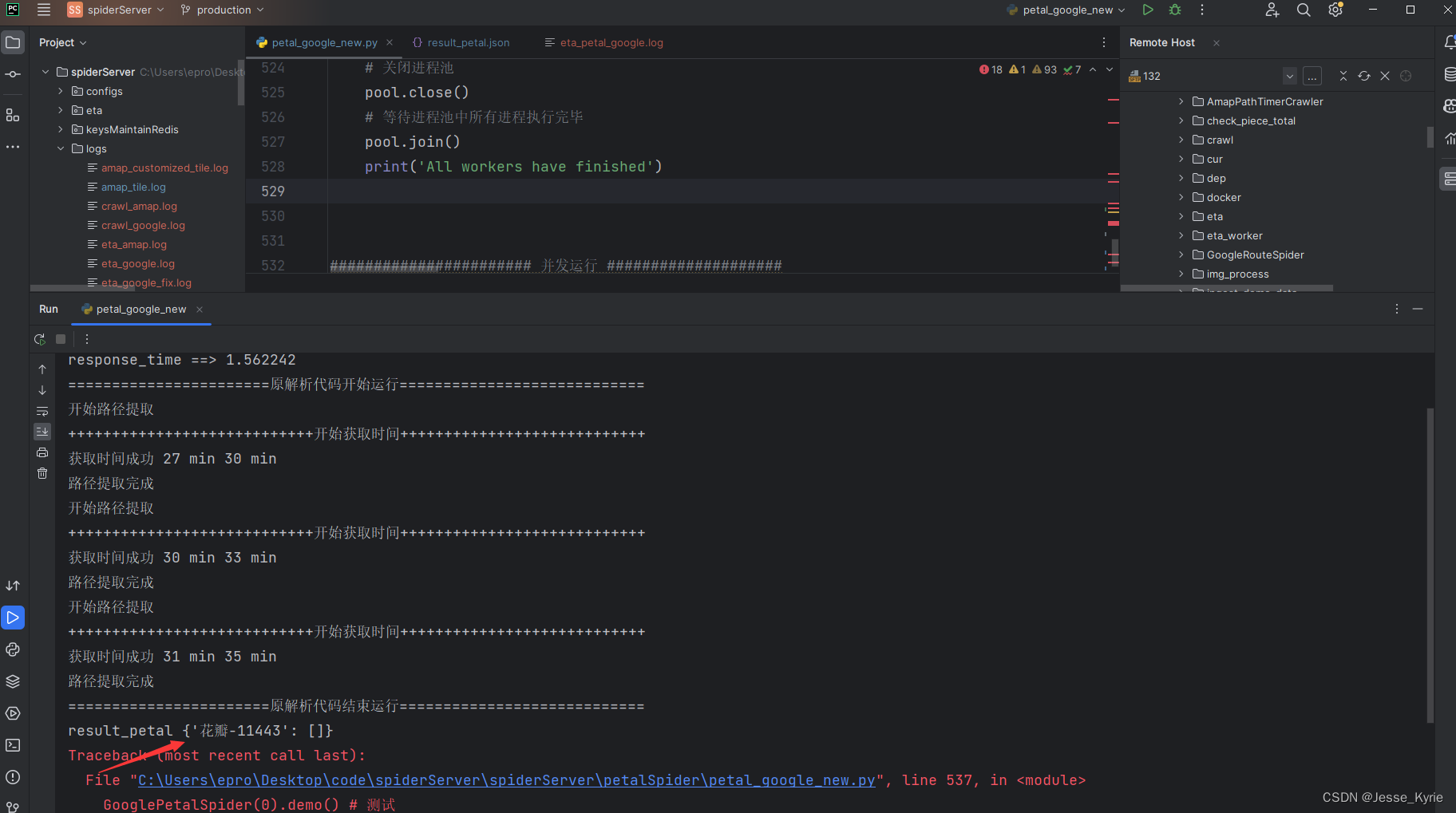Expand the GoogleRouteSpider remote folder
The width and height of the screenshot is (1456, 813).
(1181, 255)
